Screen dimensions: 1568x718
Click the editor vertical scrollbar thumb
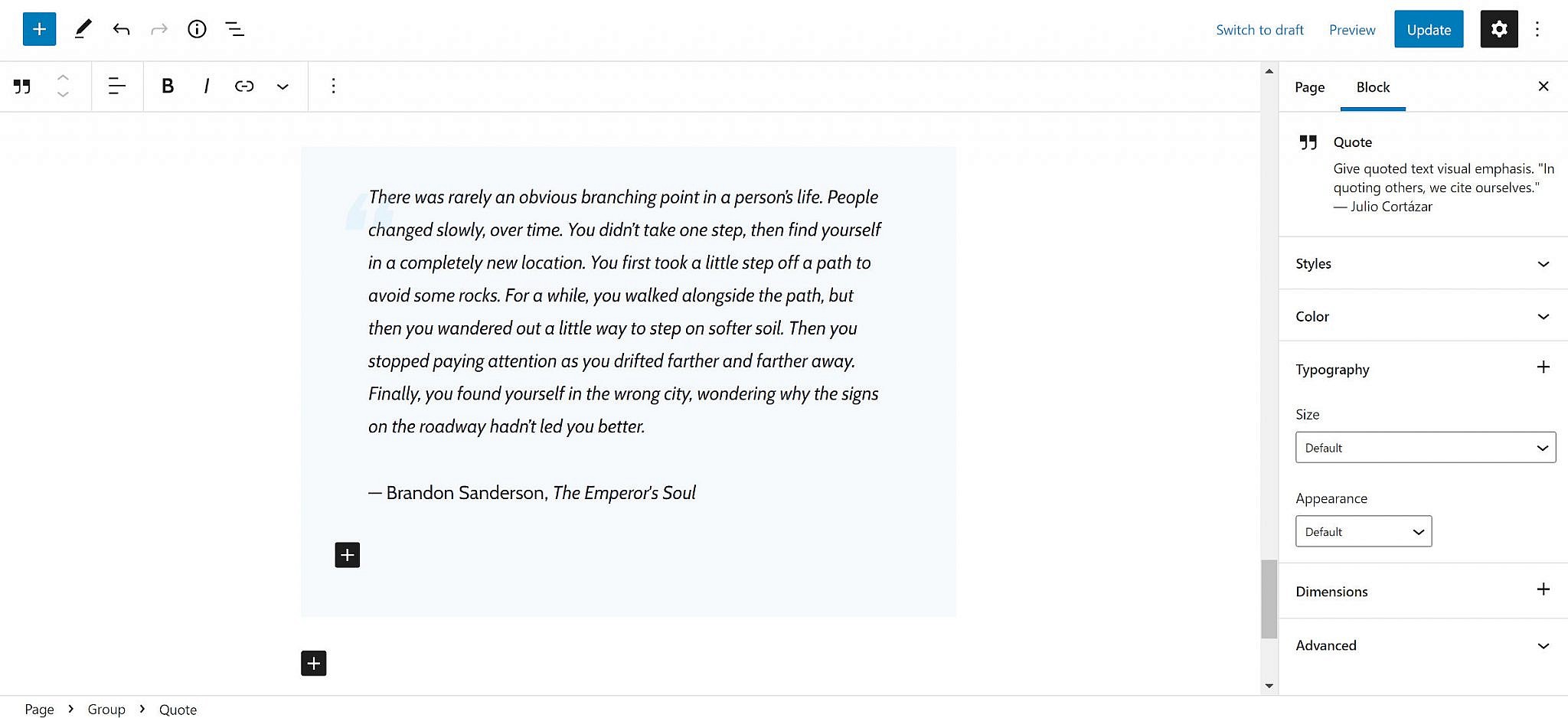click(1269, 599)
